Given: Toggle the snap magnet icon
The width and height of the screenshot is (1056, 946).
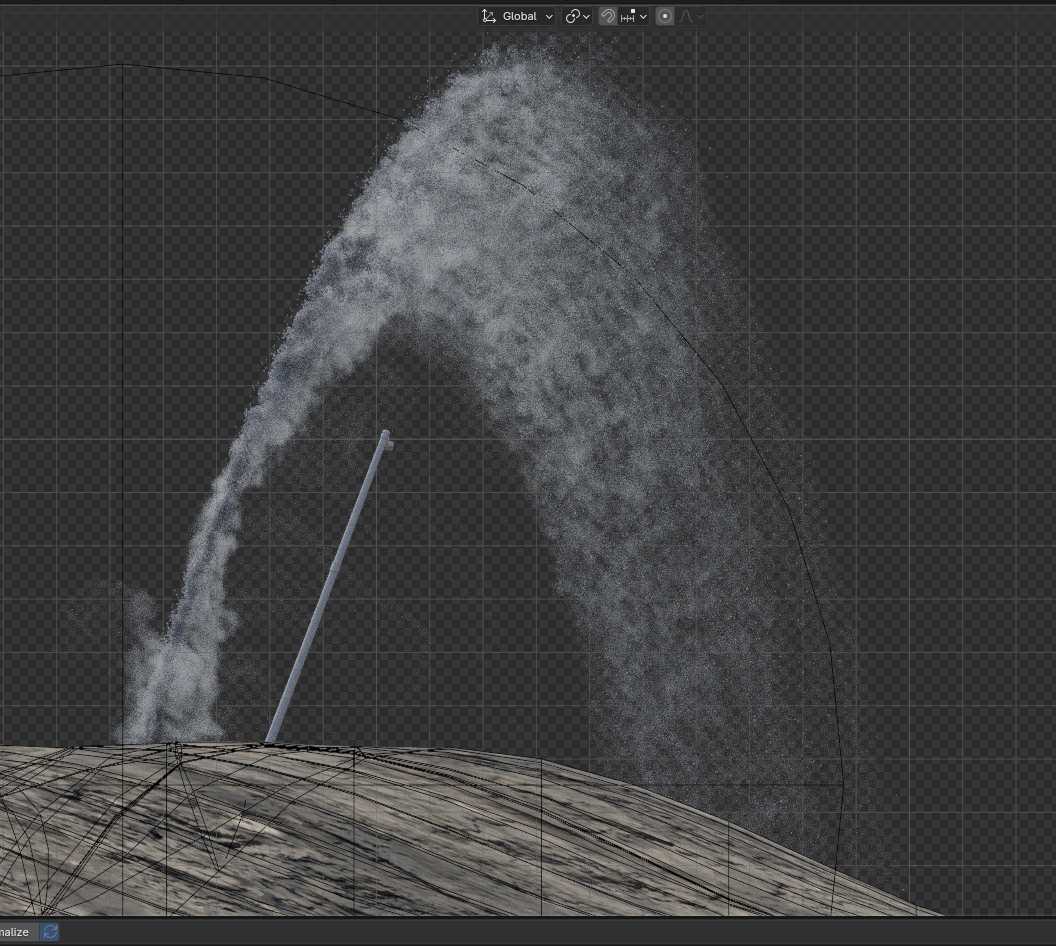Looking at the screenshot, I should (607, 16).
